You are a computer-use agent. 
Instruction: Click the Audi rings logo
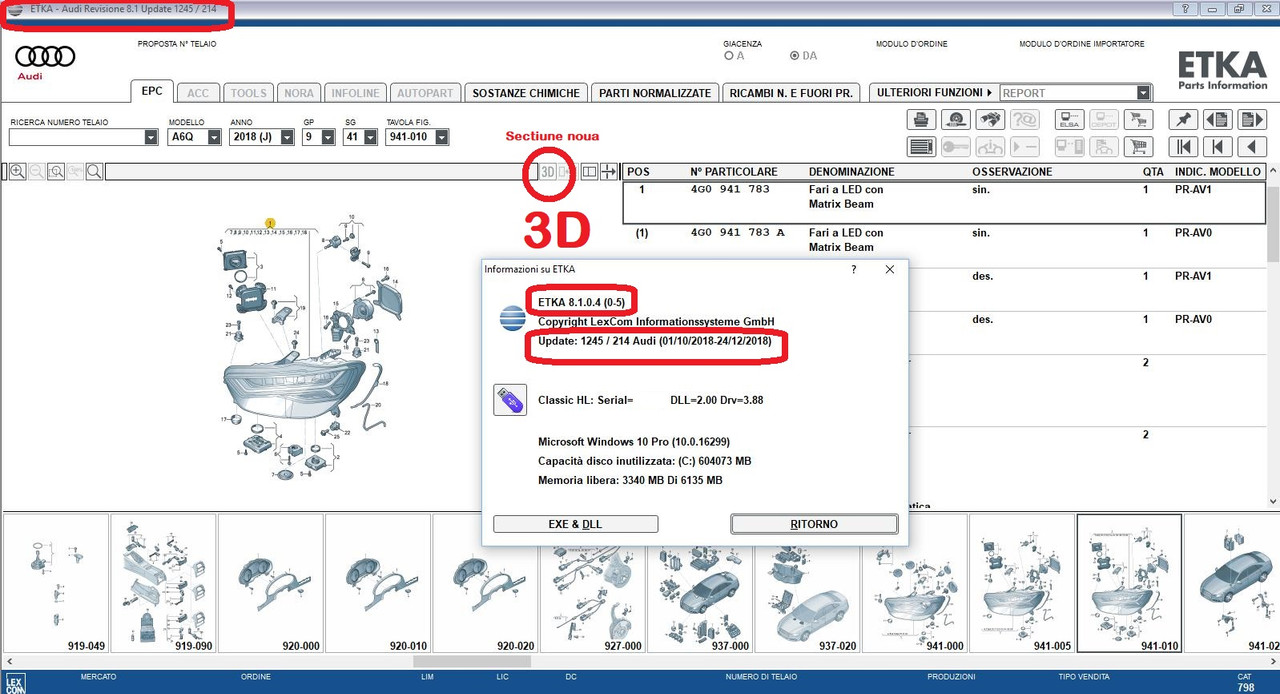pos(44,57)
